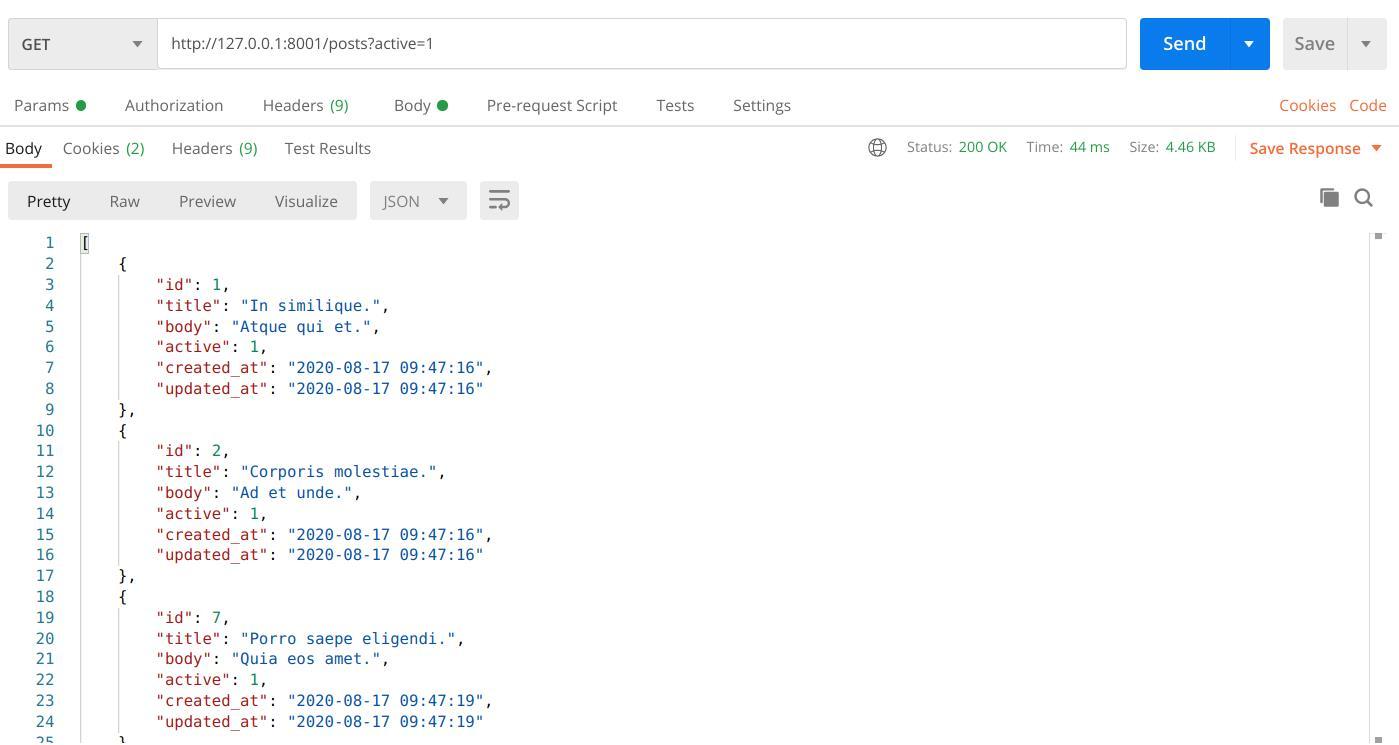Image resolution: width=1399 pixels, height=745 pixels.
Task: Open the request Settings tab
Action: 762,105
